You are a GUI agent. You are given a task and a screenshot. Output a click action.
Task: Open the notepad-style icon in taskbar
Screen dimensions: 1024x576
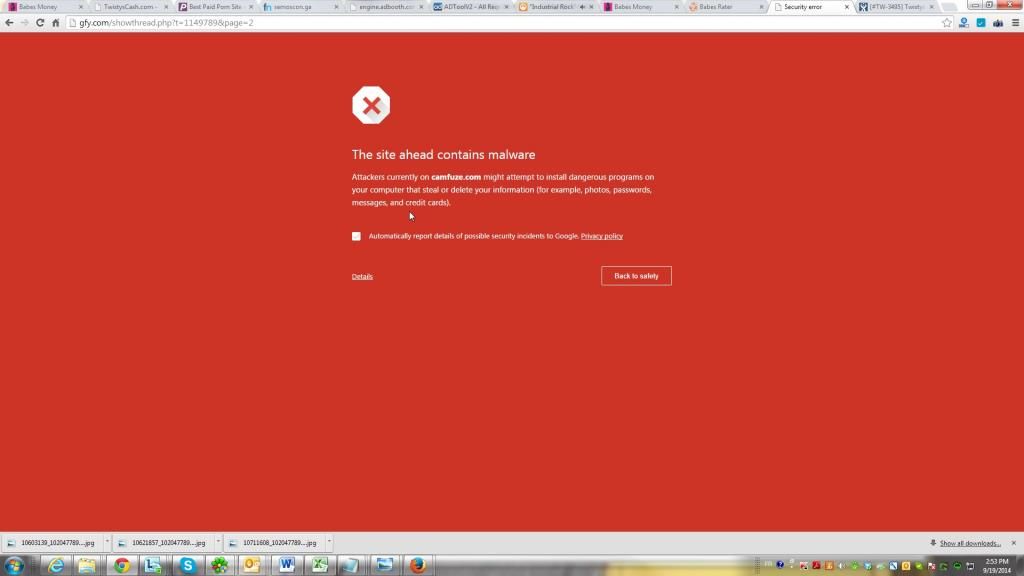click(351, 566)
